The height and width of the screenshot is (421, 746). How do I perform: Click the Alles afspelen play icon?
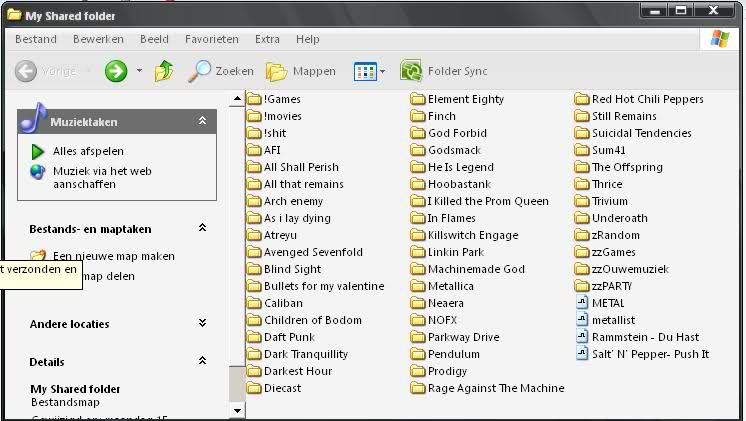pyautogui.click(x=38, y=151)
